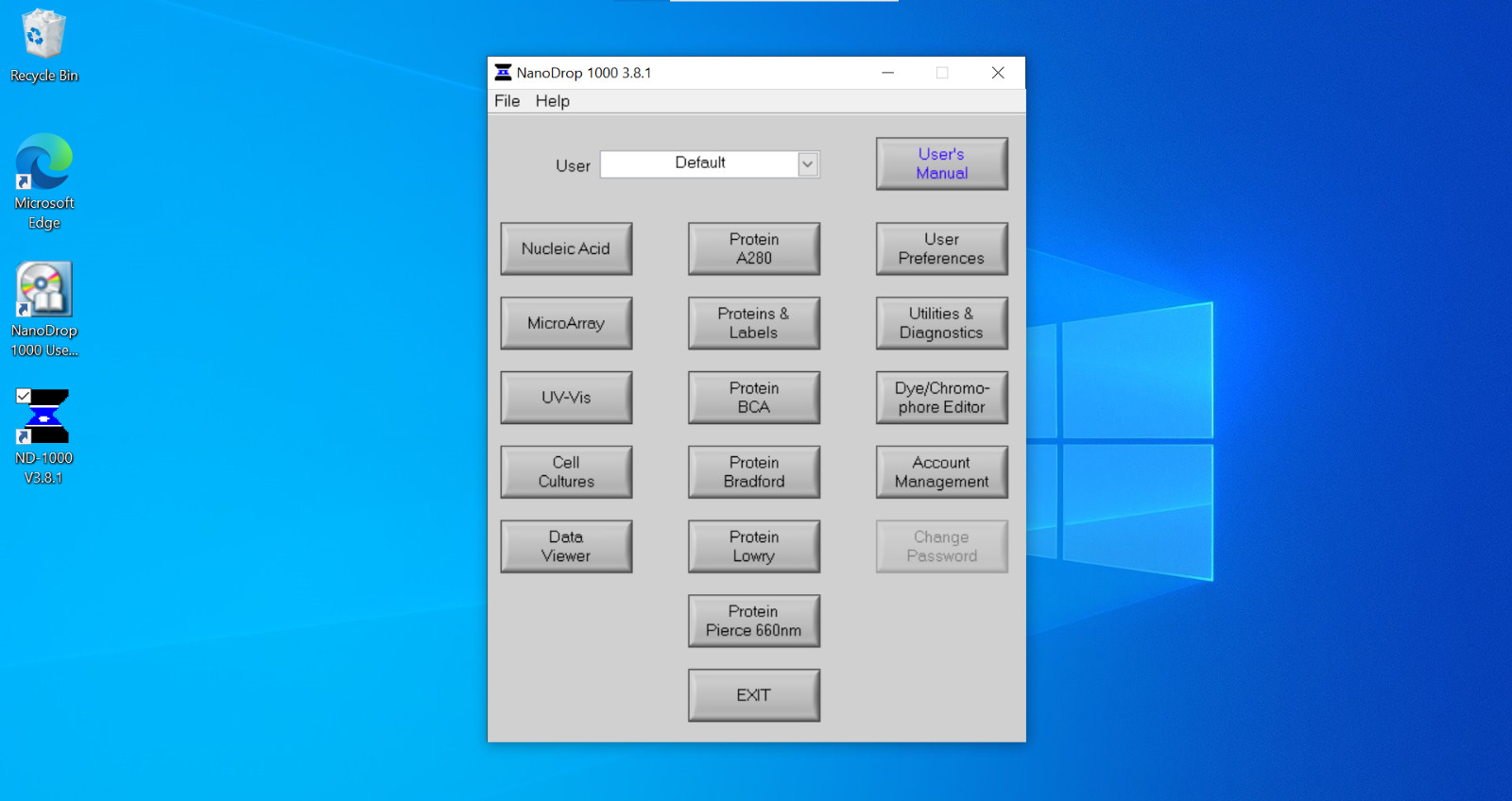Open the Protein Lowry module
This screenshot has height=801, width=1512.
tap(754, 547)
